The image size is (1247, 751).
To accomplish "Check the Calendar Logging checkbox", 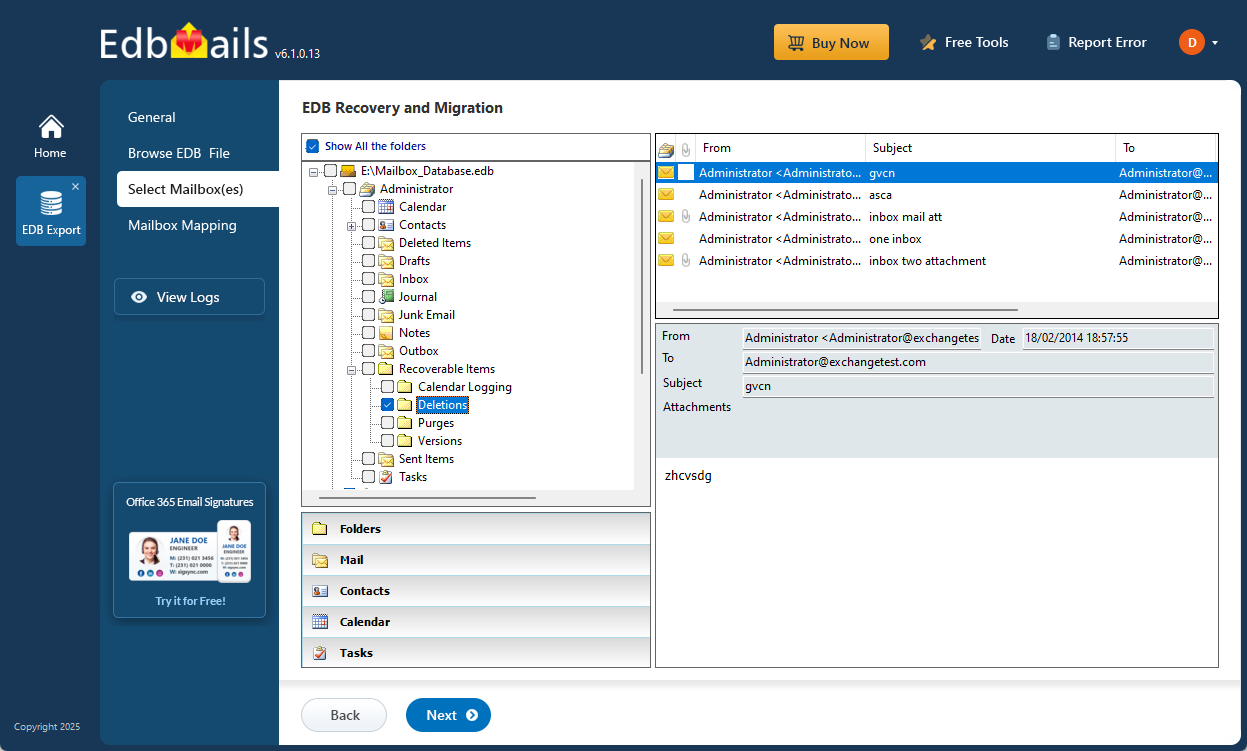I will coord(387,387).
